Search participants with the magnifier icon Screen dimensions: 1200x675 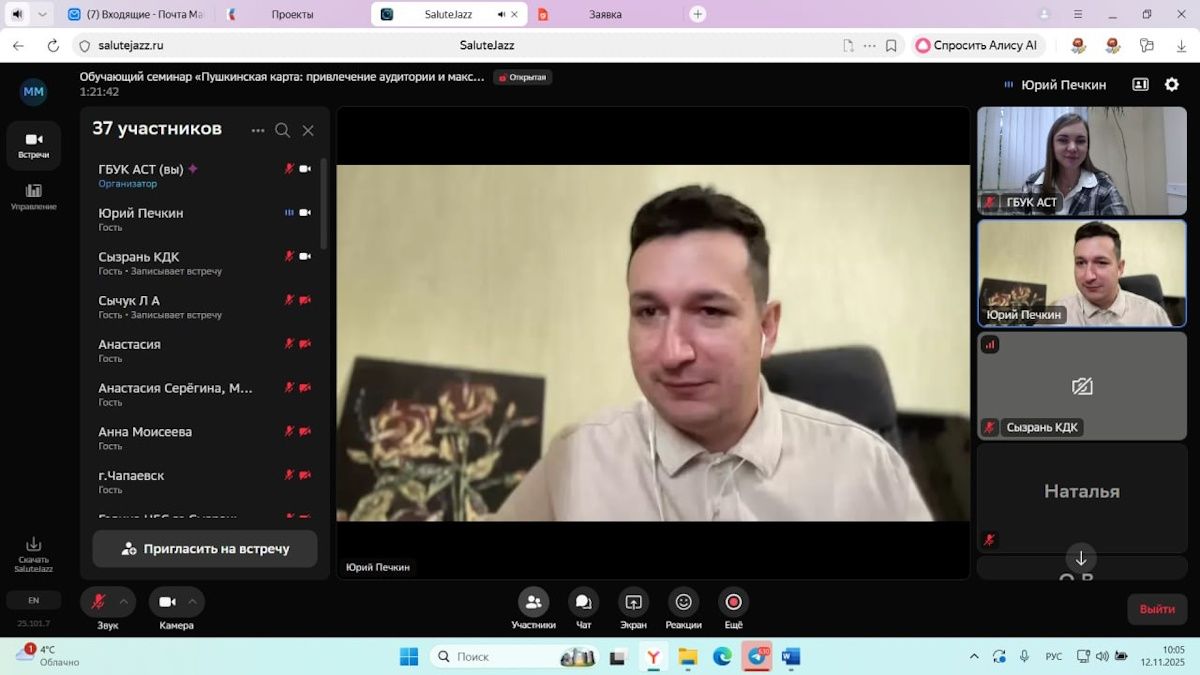(282, 130)
